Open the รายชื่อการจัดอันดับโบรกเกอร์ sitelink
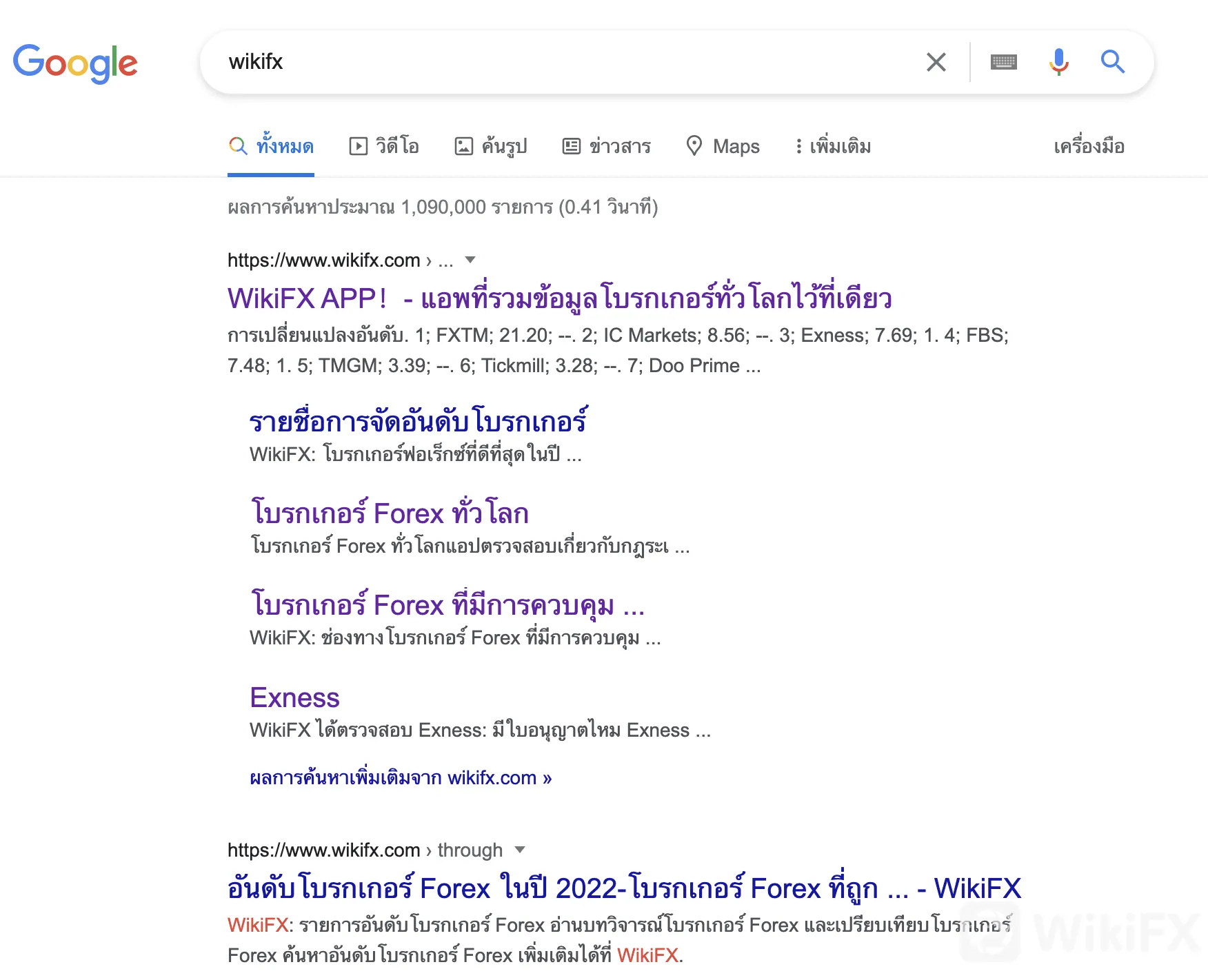Image resolution: width=1208 pixels, height=980 pixels. click(x=419, y=421)
